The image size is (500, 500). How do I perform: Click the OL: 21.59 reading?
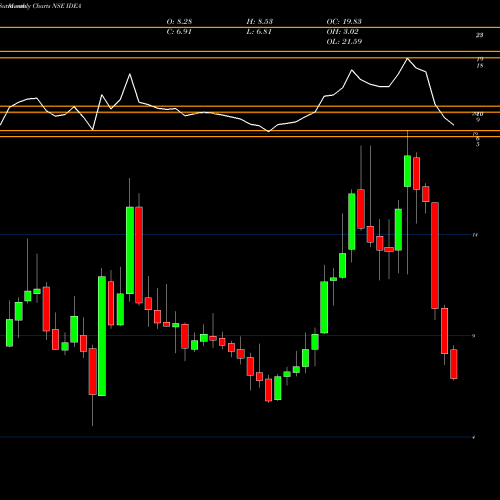point(344,42)
